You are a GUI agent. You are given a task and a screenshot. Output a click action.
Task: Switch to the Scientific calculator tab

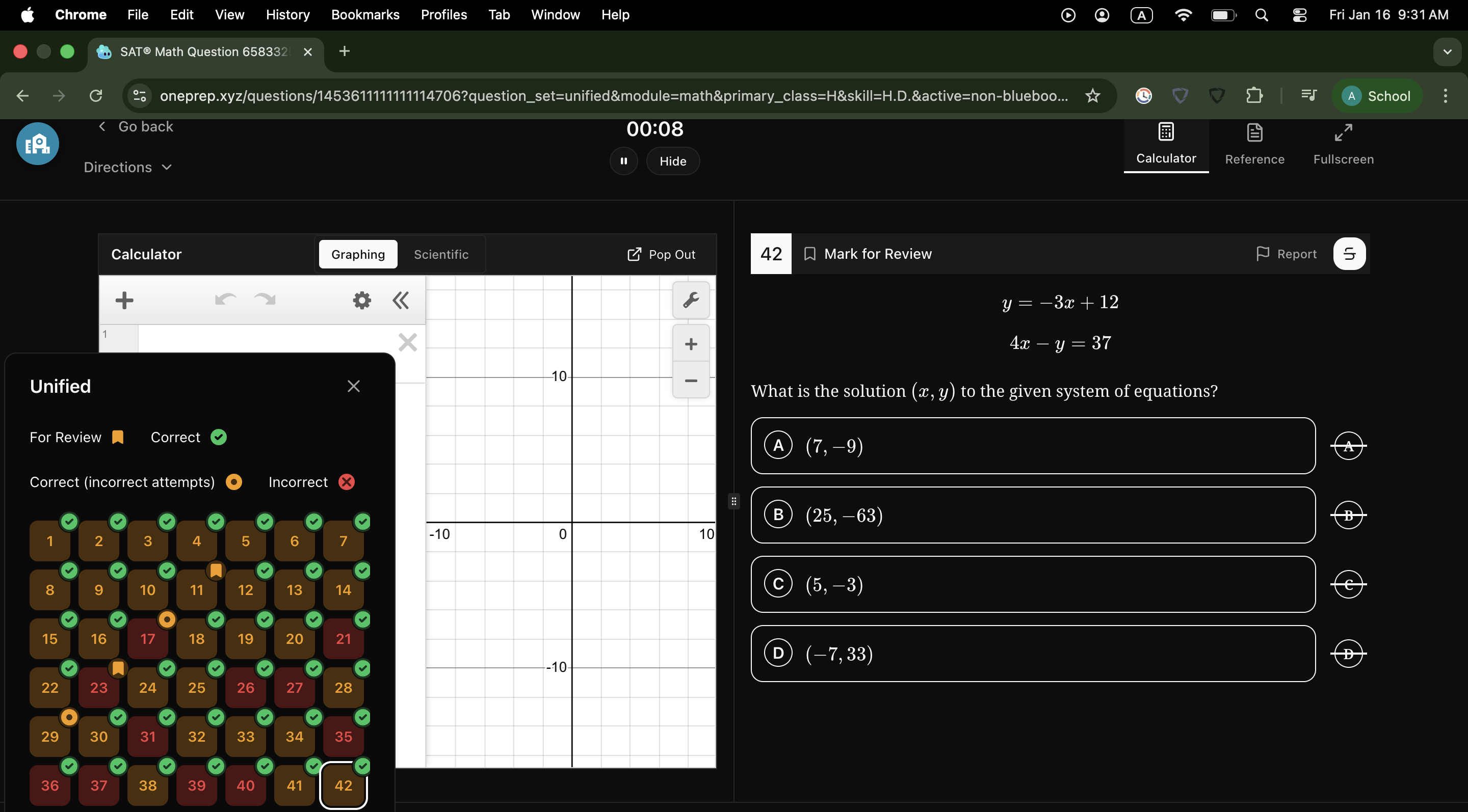pyautogui.click(x=440, y=255)
